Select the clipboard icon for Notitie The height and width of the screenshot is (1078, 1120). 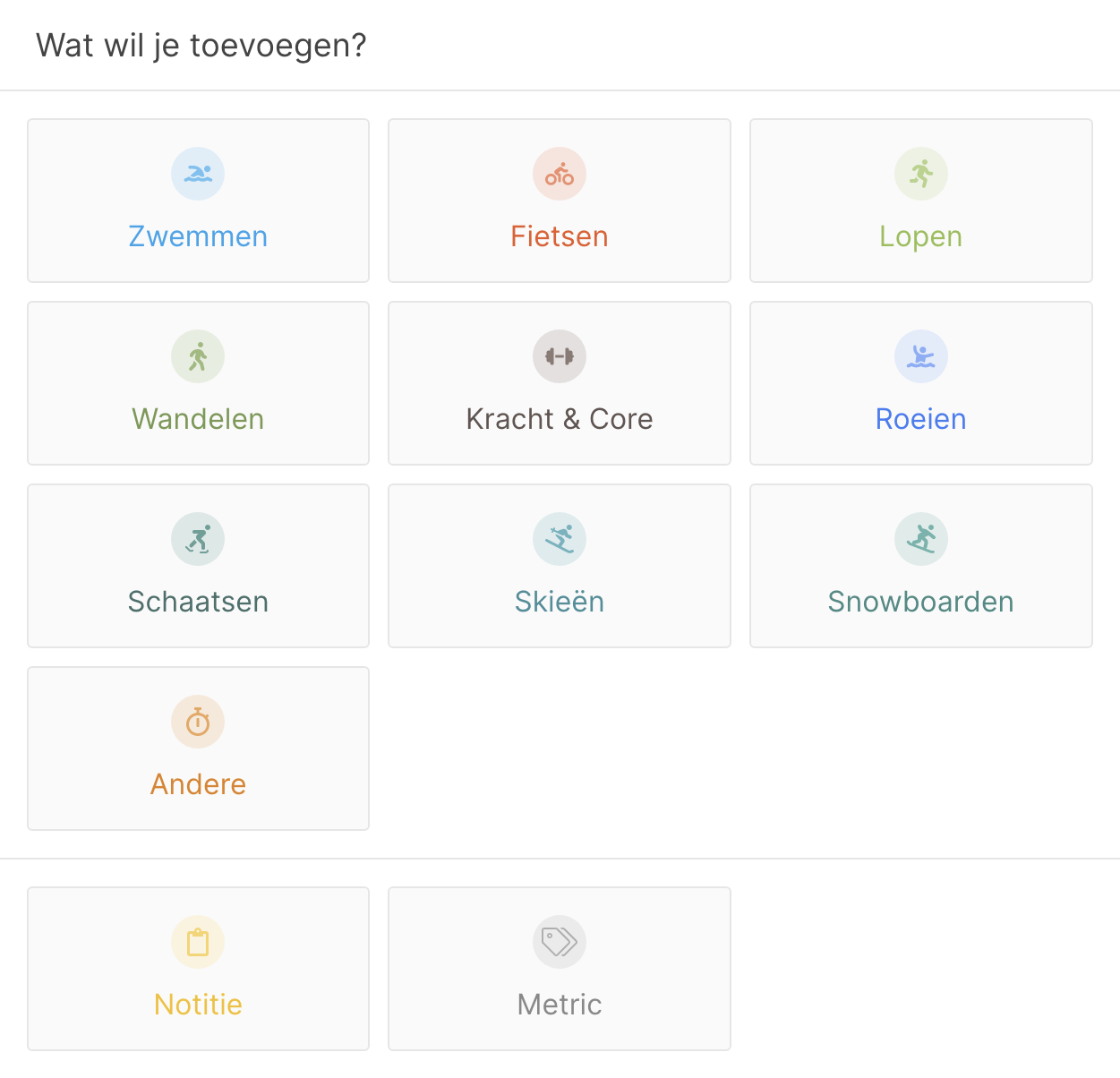point(198,942)
